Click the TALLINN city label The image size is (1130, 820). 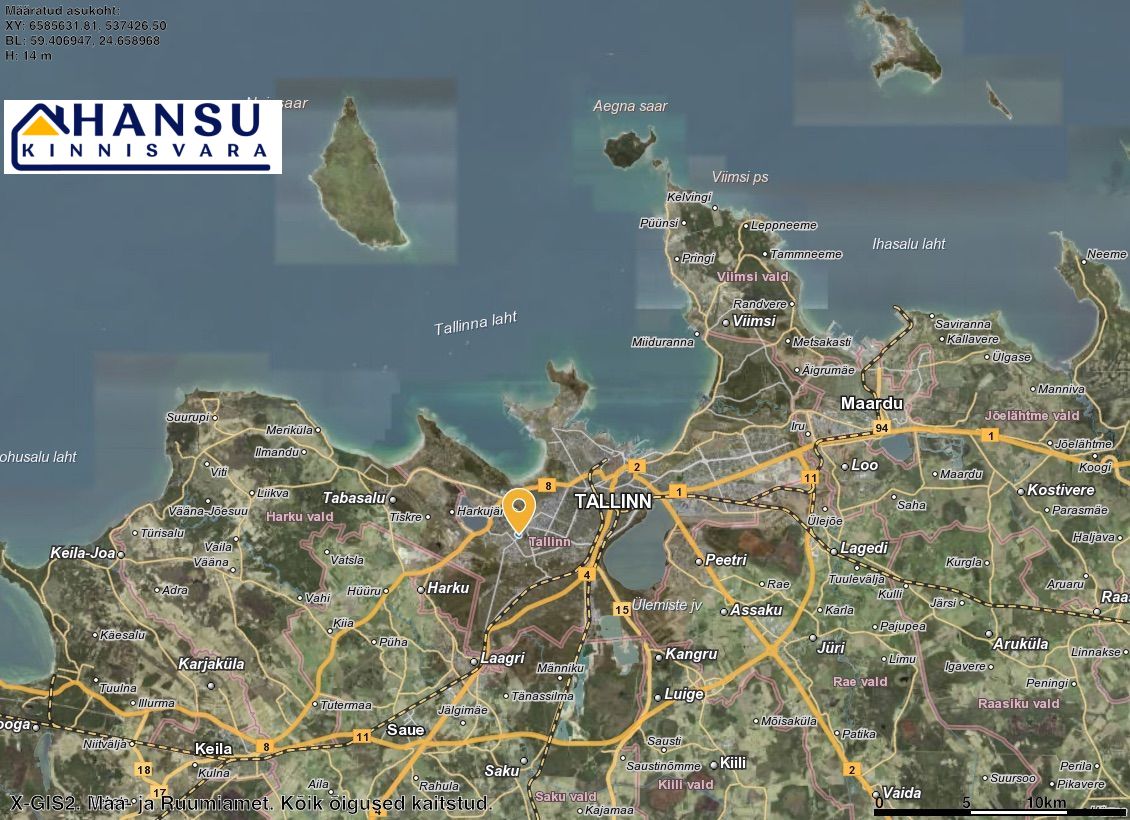tap(613, 502)
